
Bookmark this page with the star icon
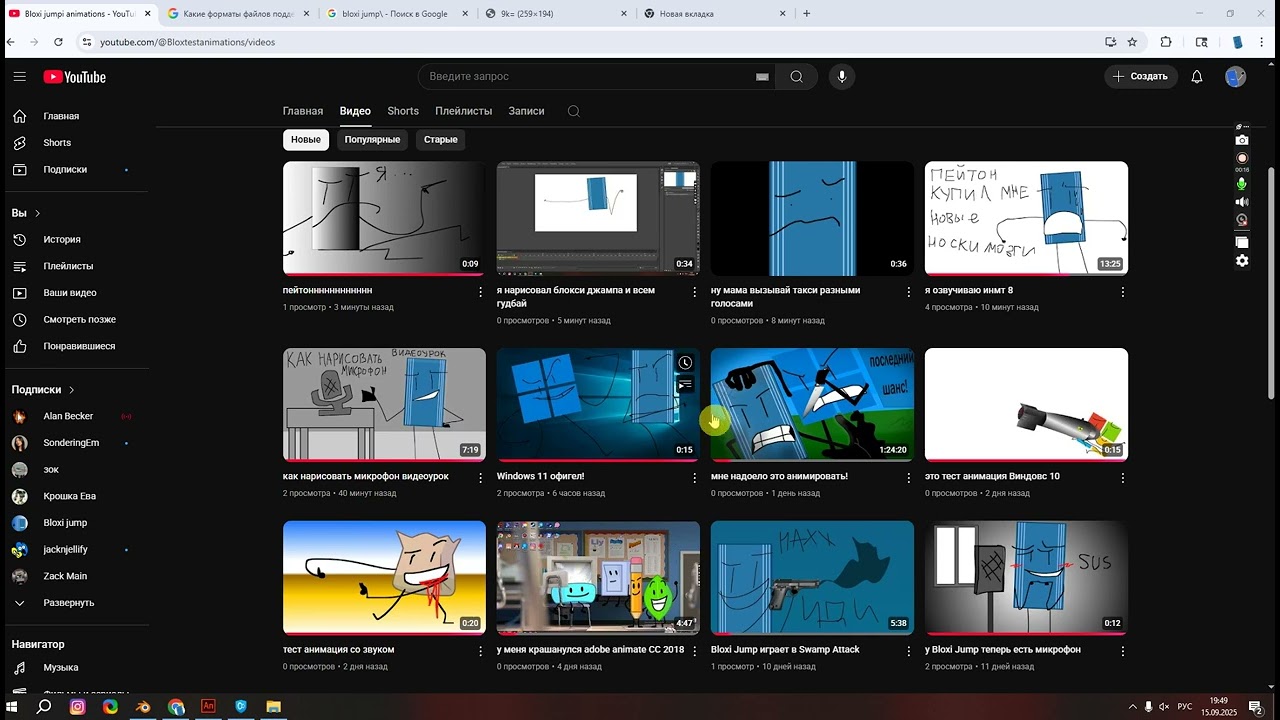point(1132,42)
